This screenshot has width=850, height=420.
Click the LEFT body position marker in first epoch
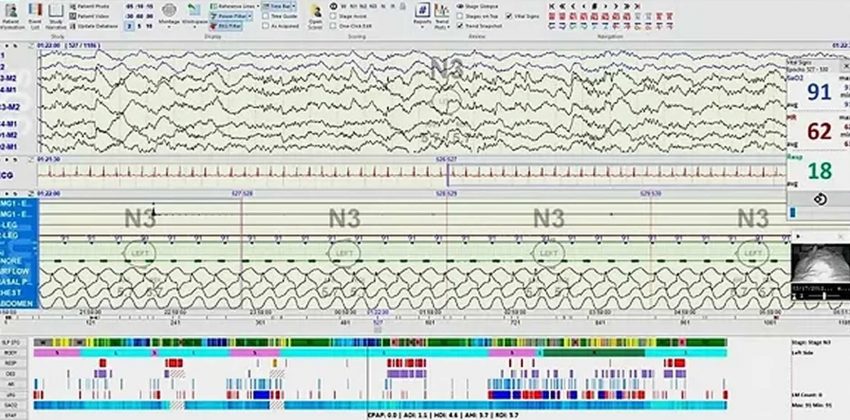coord(140,253)
